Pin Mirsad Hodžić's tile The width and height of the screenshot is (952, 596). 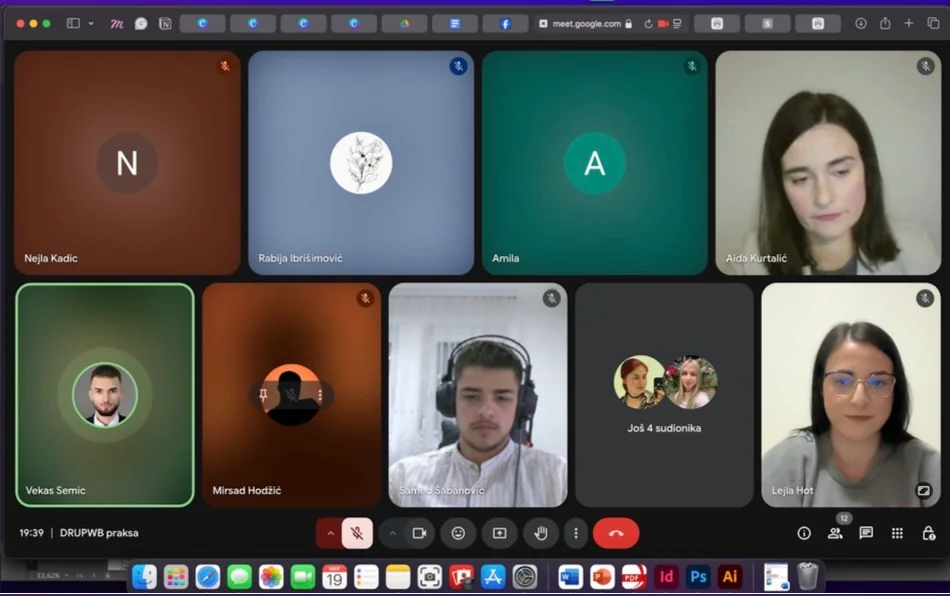pos(263,395)
